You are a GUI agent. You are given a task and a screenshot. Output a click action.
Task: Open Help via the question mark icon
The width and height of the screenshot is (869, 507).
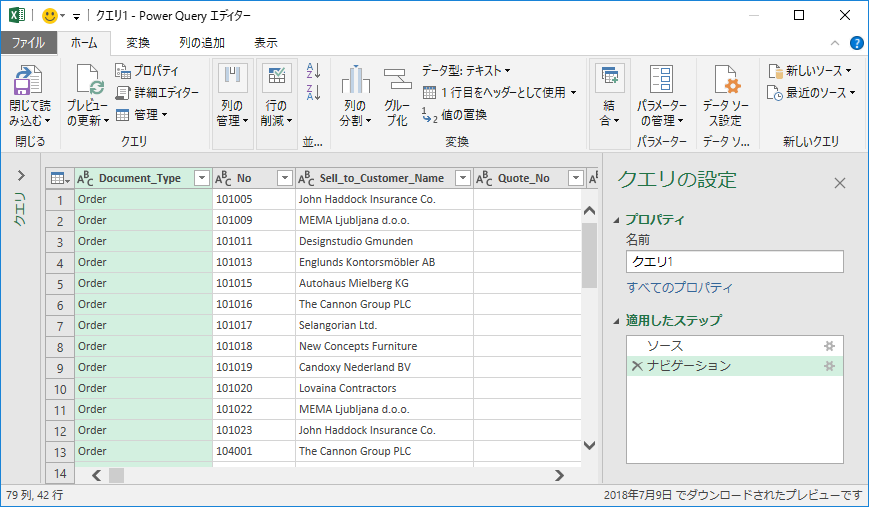(856, 43)
